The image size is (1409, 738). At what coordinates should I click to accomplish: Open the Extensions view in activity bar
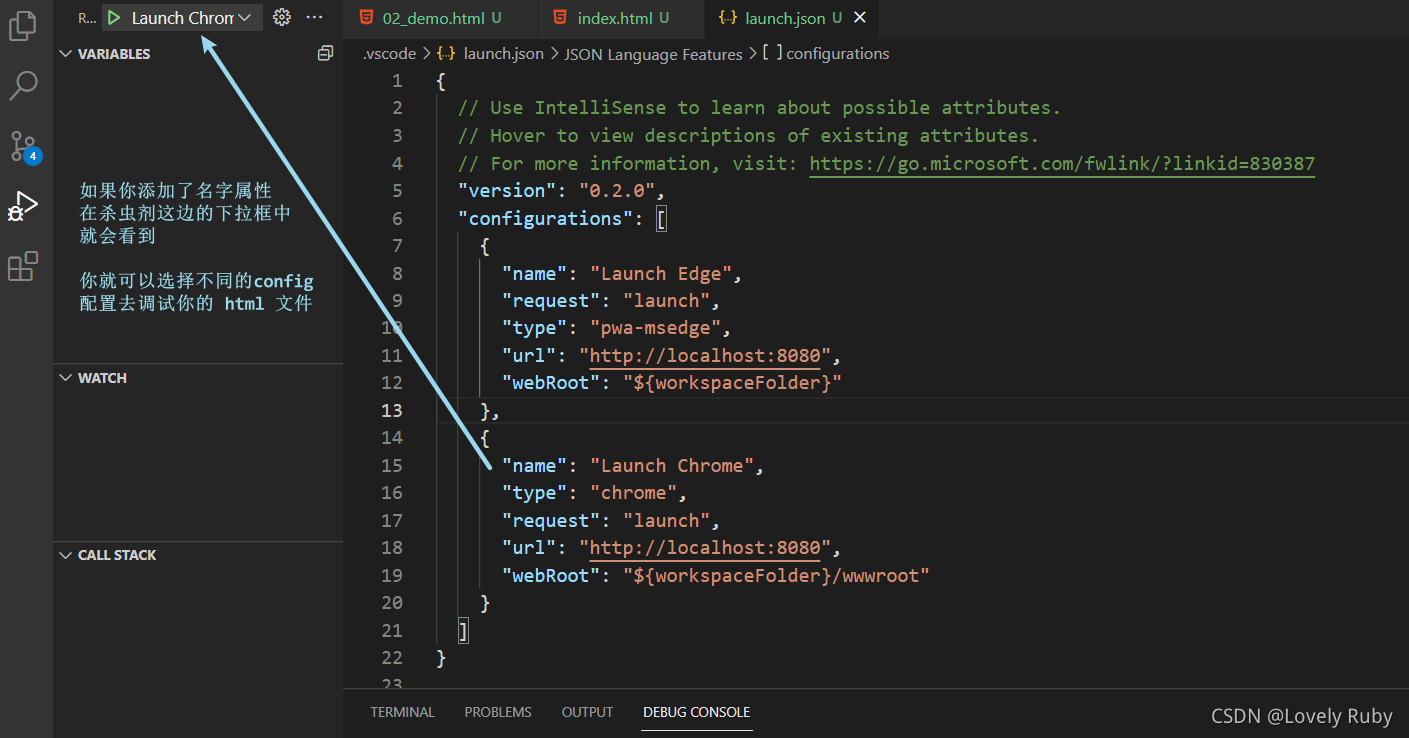(x=23, y=266)
